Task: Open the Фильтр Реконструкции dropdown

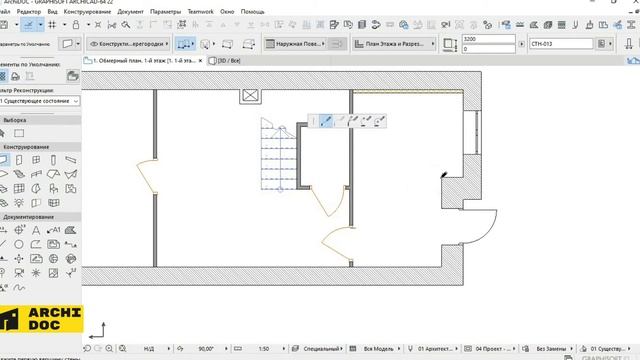Action: tap(40, 101)
